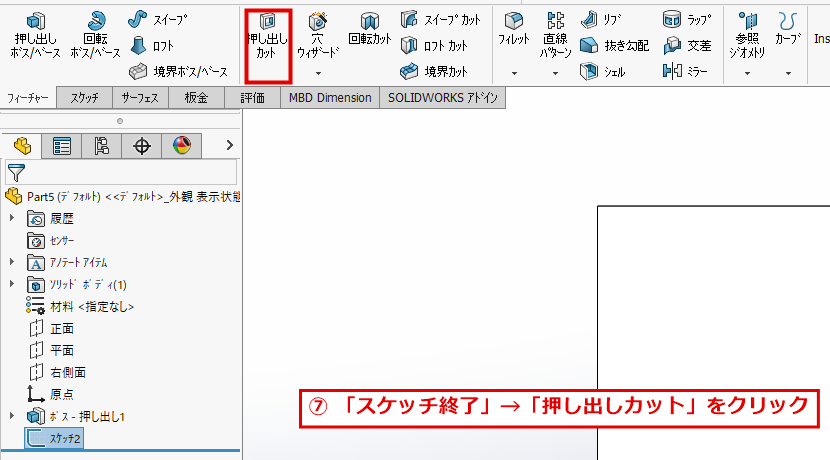This screenshot has height=460, width=830.
Task: Click the ラップ tool
Action: click(x=687, y=20)
